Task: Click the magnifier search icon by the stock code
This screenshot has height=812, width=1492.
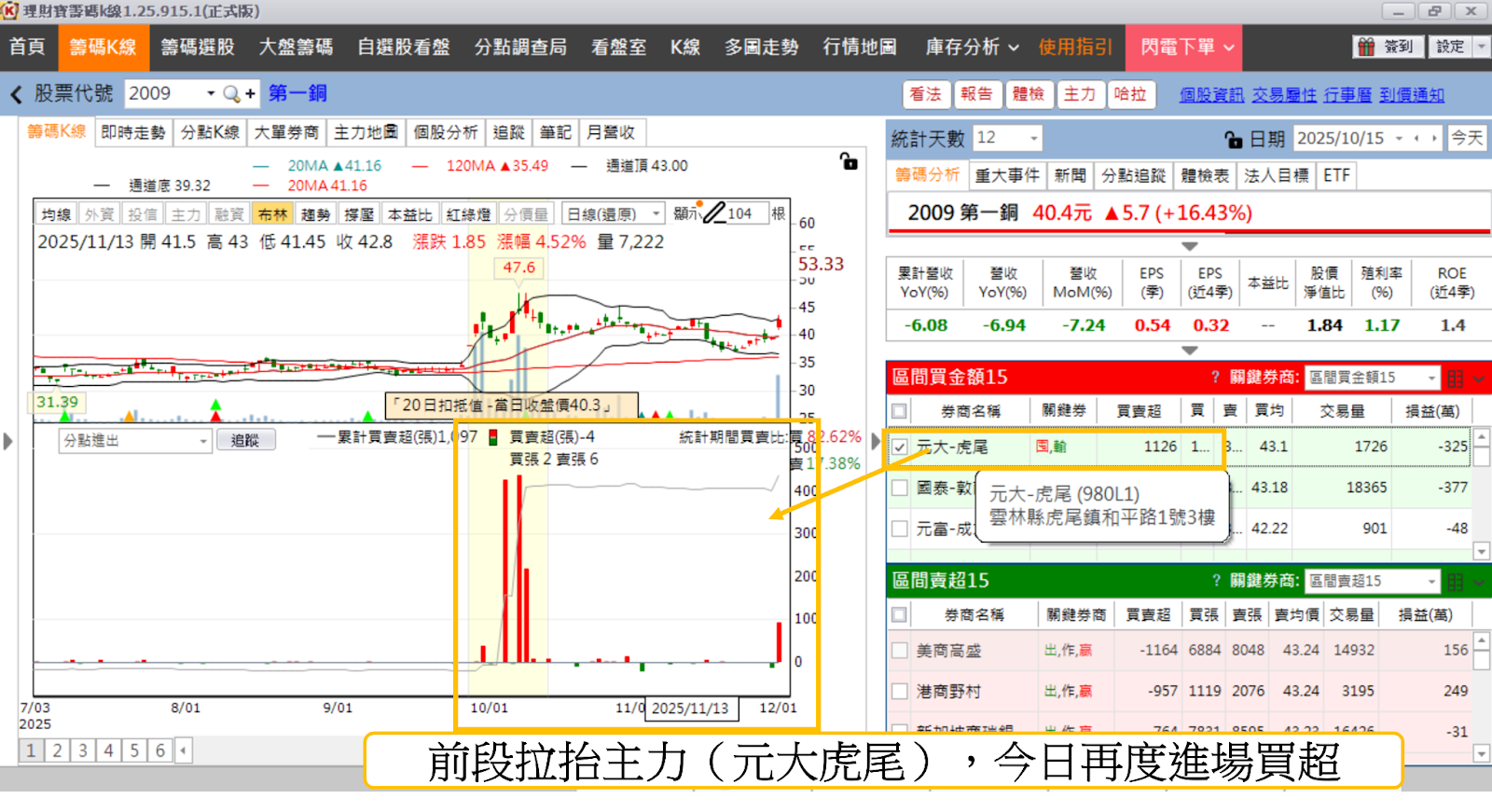Action: coord(231,93)
